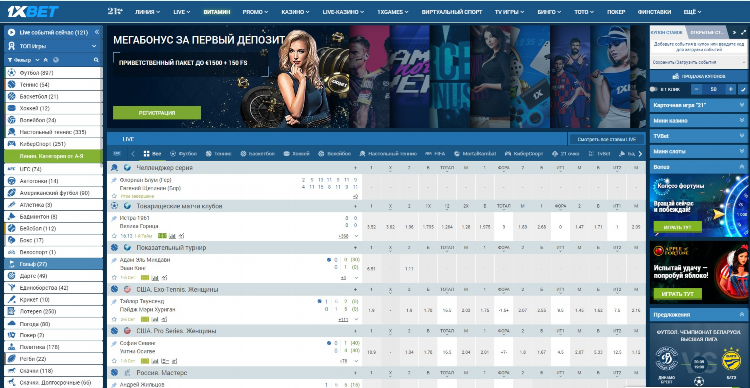Increase stake with the plus button

(730, 89)
